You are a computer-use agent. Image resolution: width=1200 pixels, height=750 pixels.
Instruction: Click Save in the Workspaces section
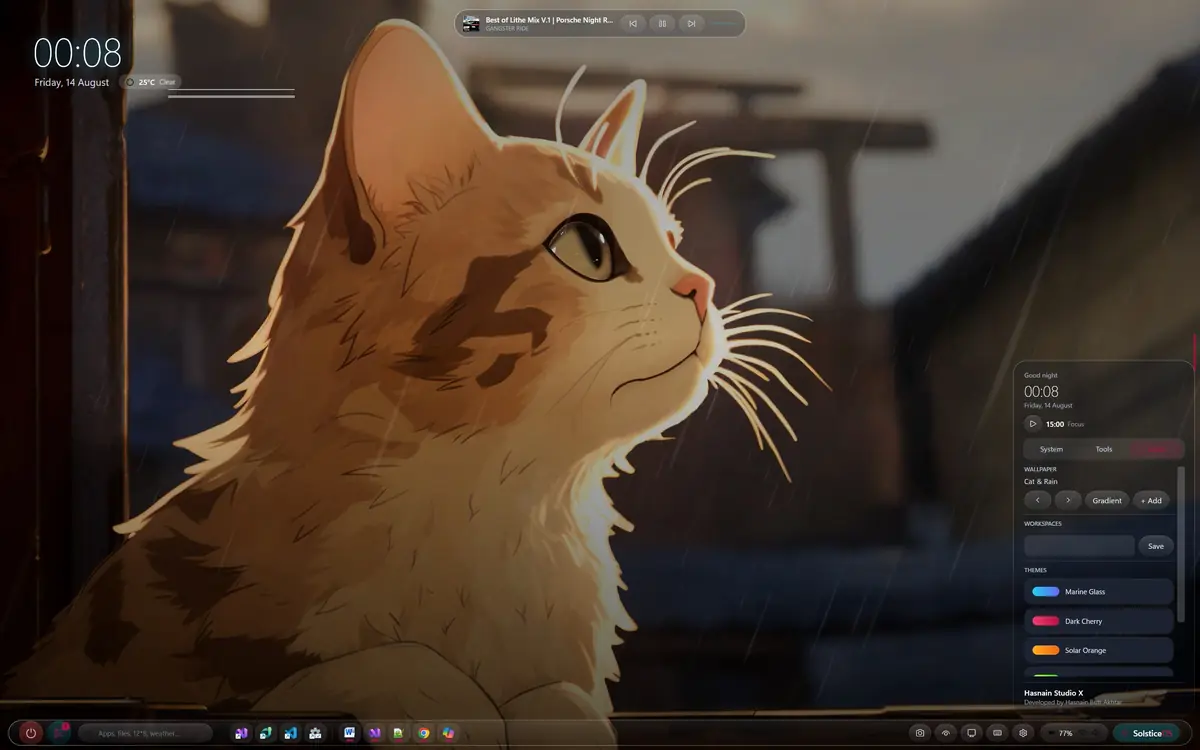[1156, 546]
